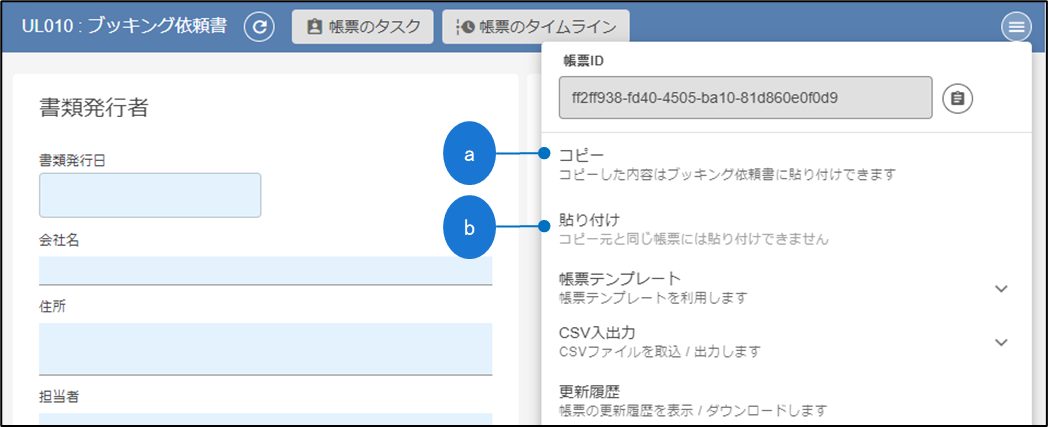
Task: Click the 帳票ID text field
Action: (x=745, y=98)
